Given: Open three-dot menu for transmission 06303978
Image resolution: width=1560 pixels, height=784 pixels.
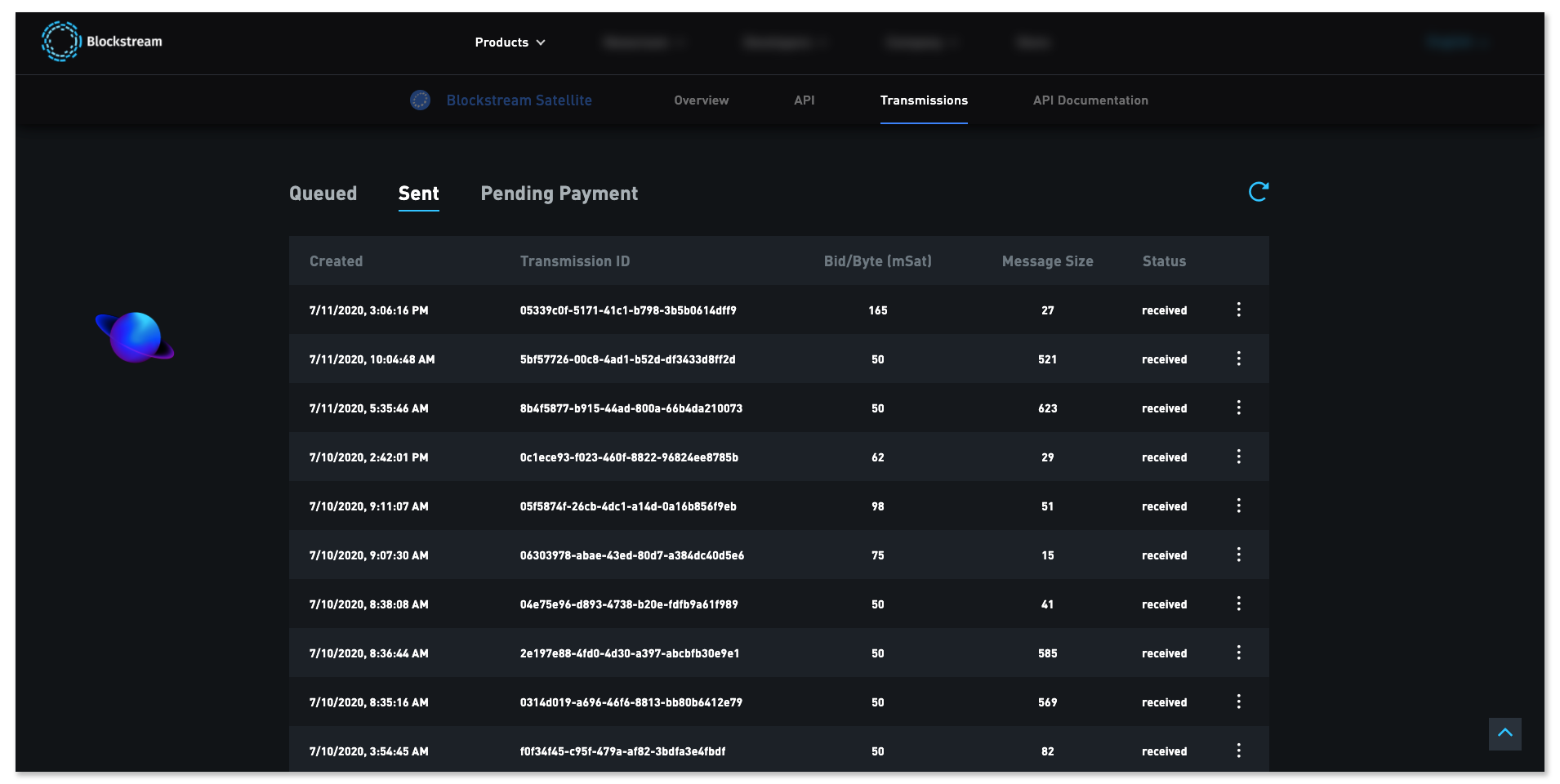Looking at the screenshot, I should pos(1238,555).
